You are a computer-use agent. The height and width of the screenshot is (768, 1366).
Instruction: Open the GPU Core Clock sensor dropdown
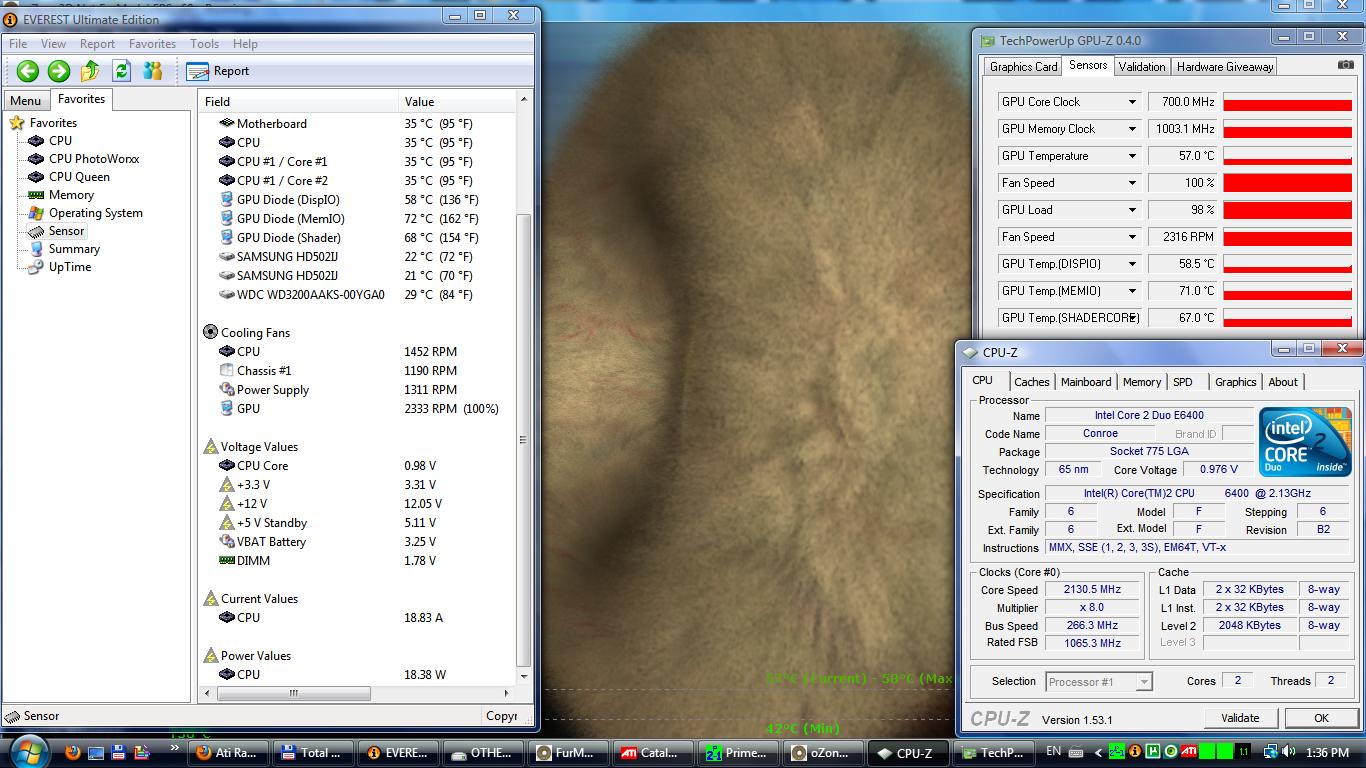[x=1132, y=102]
